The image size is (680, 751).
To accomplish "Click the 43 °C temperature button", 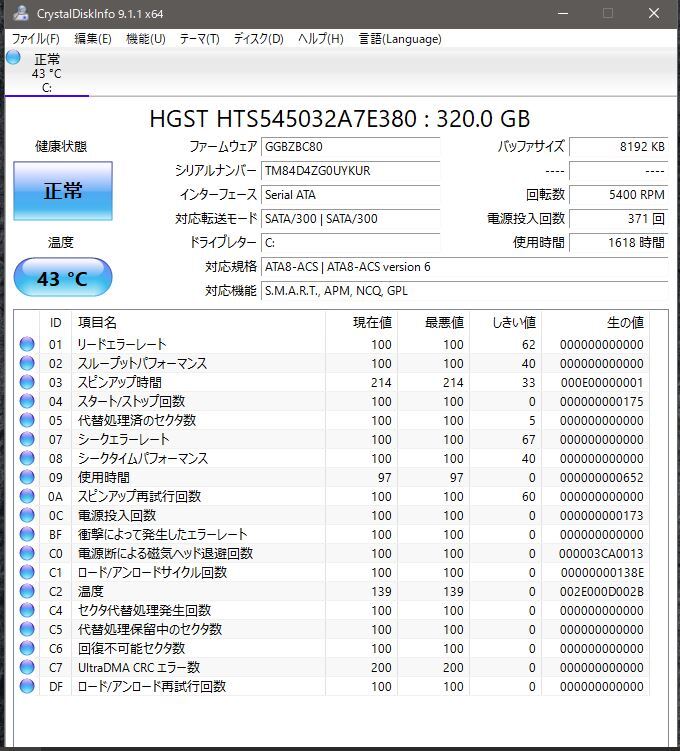I will tap(63, 277).
